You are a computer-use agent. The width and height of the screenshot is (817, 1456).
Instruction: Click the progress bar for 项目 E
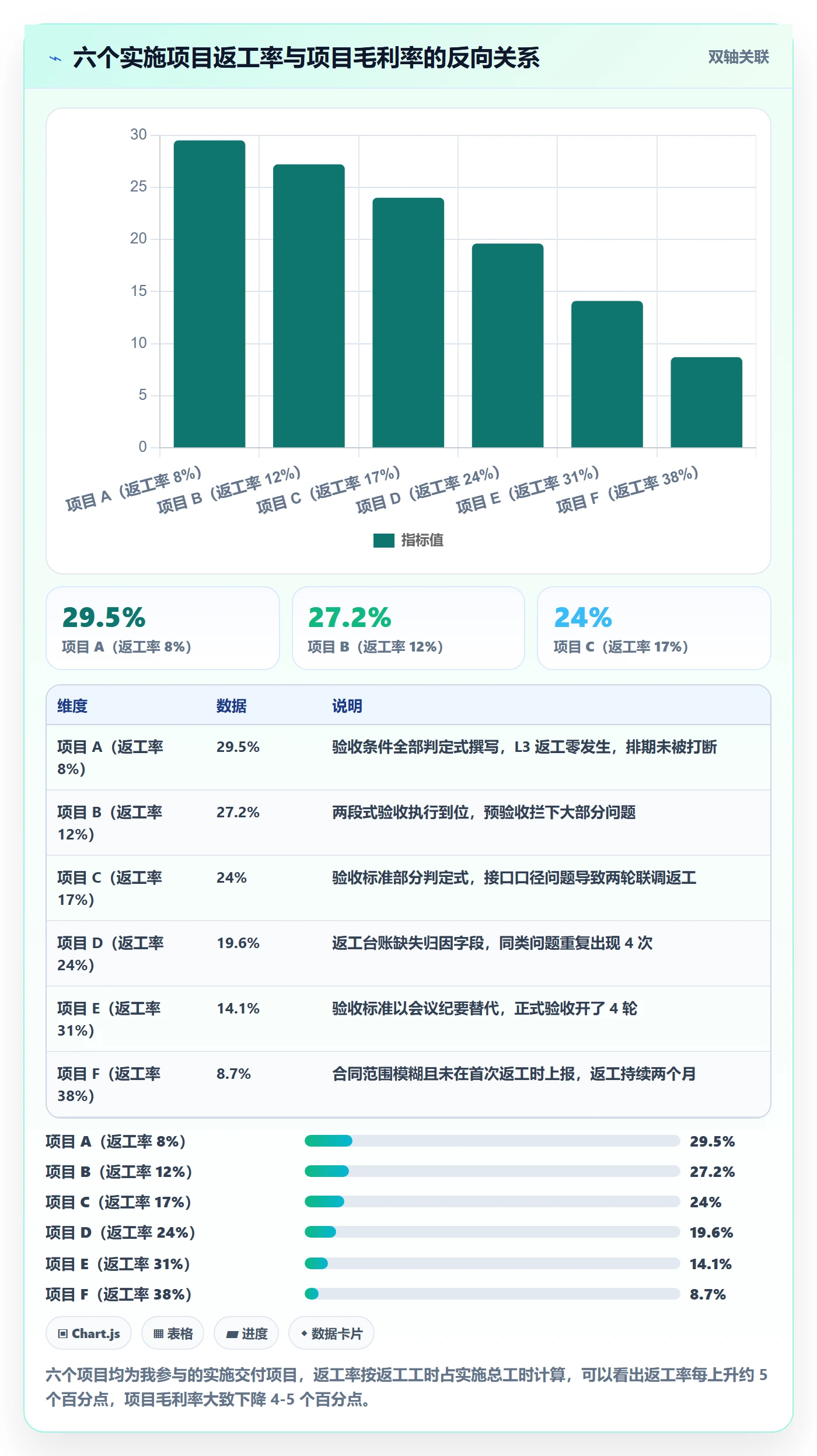coord(492,1263)
